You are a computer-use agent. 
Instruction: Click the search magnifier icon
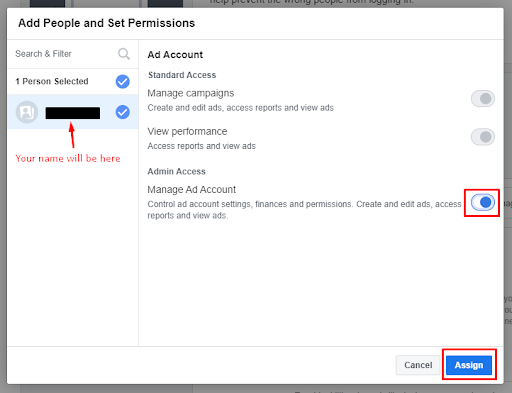[124, 54]
